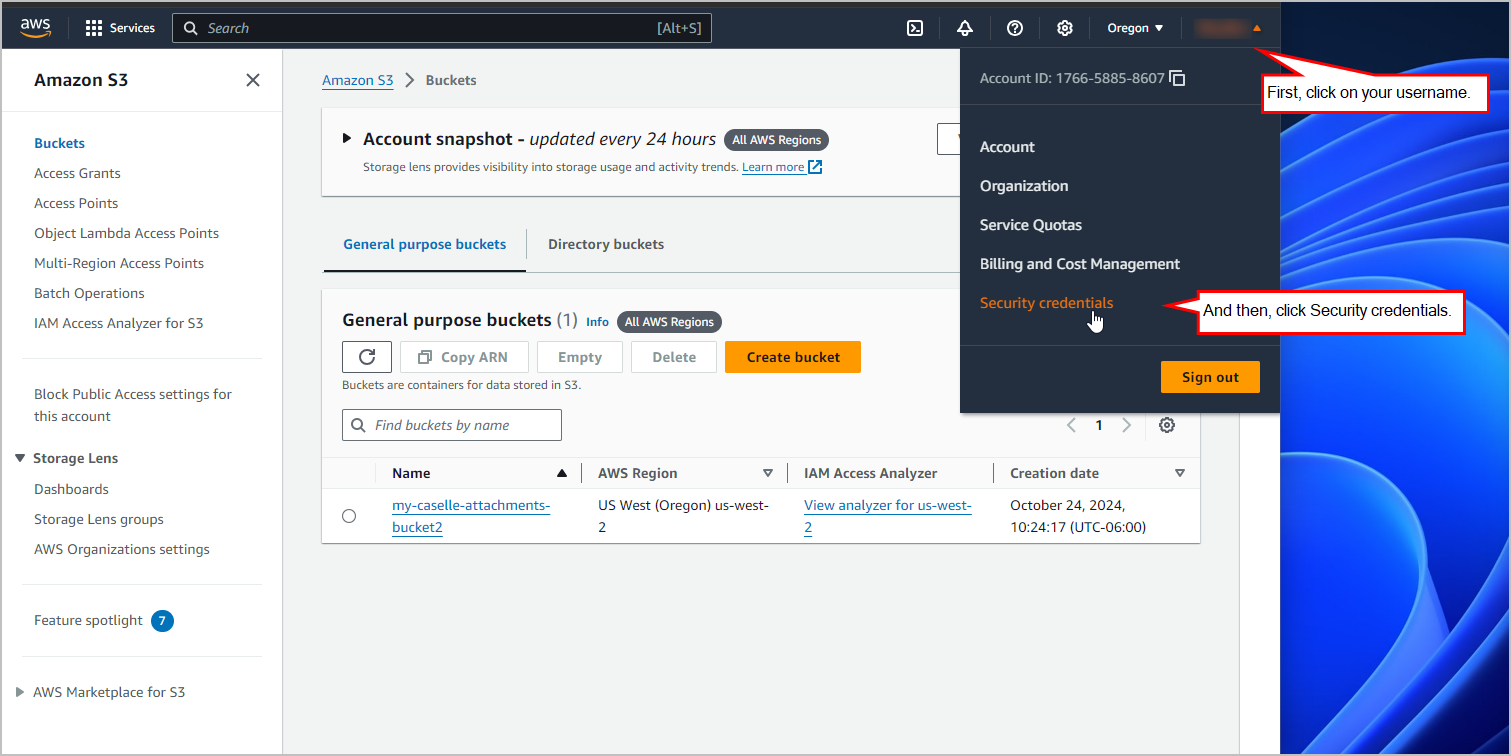The width and height of the screenshot is (1511, 756).
Task: Go to next page of buckets
Action: click(x=1127, y=425)
